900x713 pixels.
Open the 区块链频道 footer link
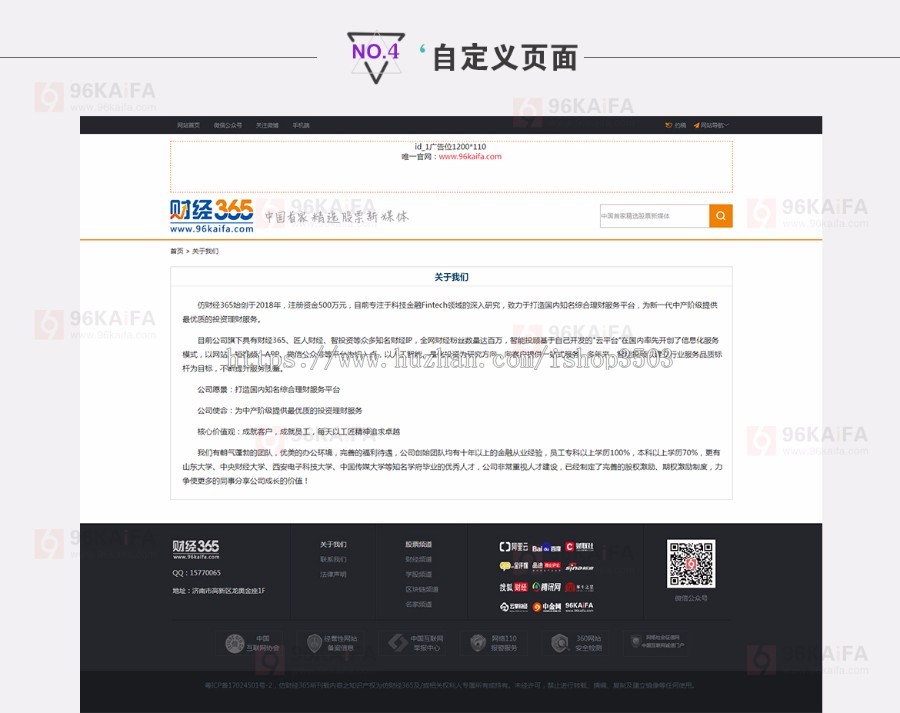point(421,589)
